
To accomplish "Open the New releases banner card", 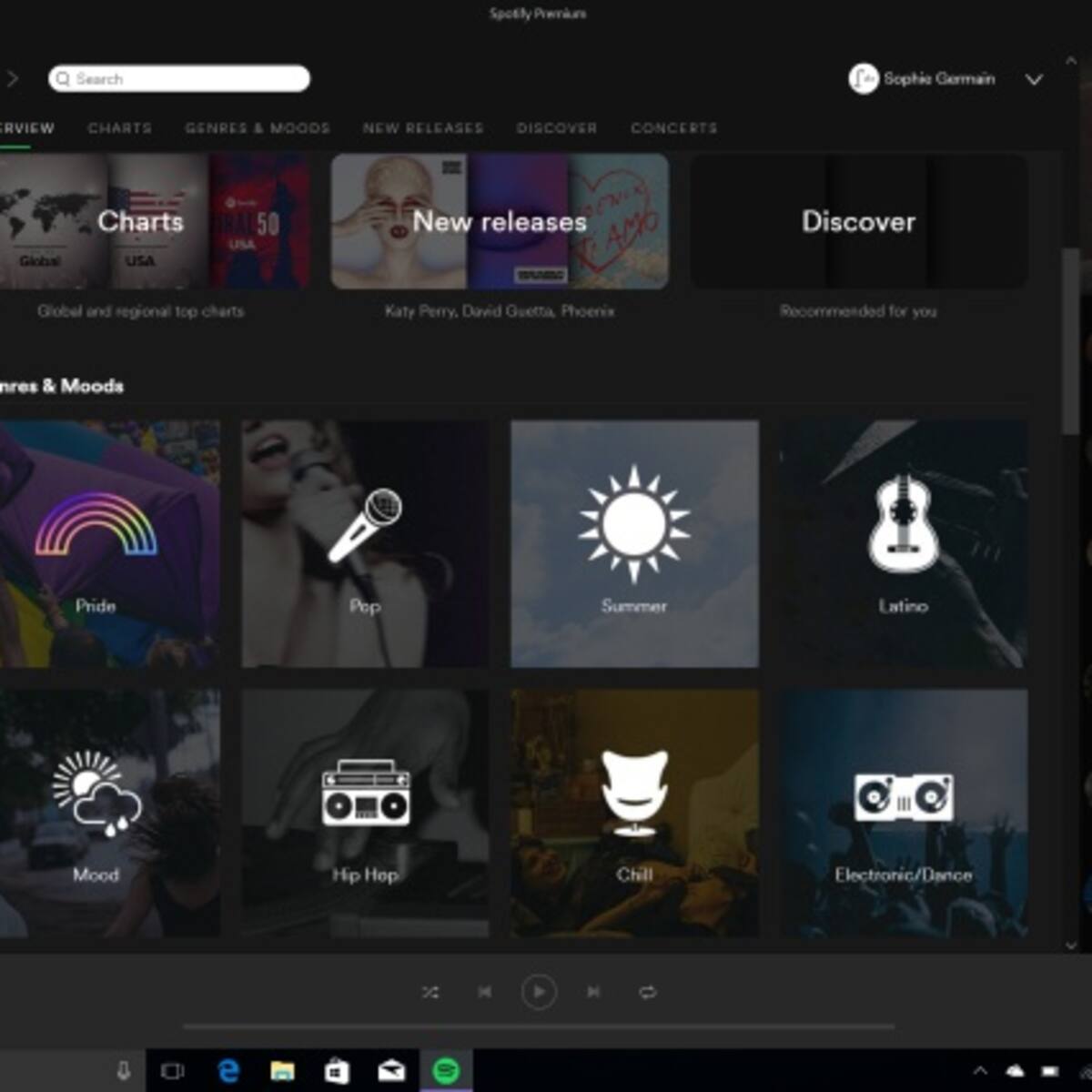I will tap(500, 221).
